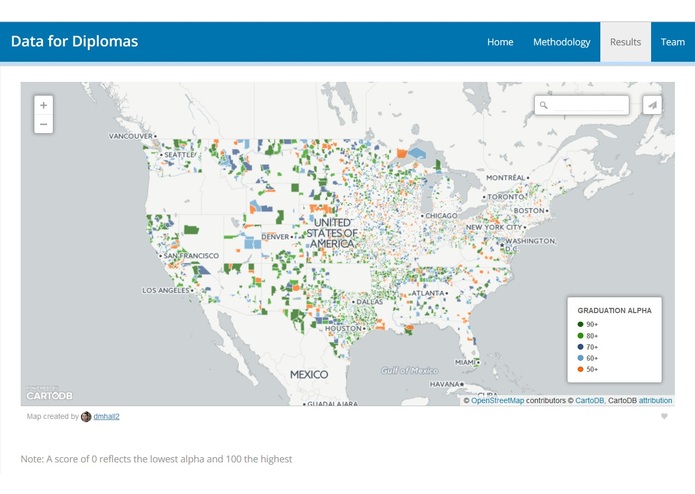
Task: Click the San Francisco label
Action: (x=191, y=256)
